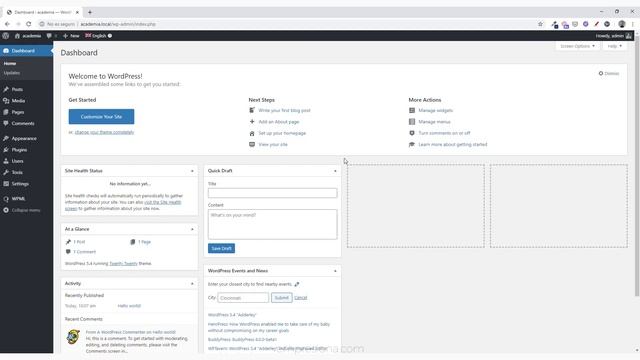Viewport: 640px width, 360px height.
Task: Open a new browser tab
Action: 90,12
